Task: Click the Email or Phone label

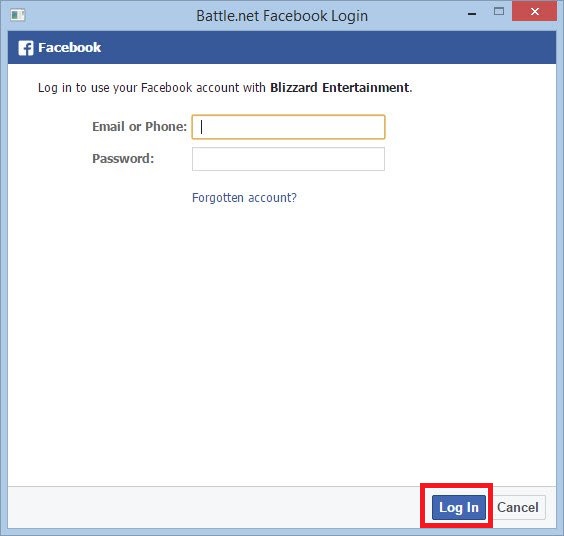Action: tap(140, 127)
